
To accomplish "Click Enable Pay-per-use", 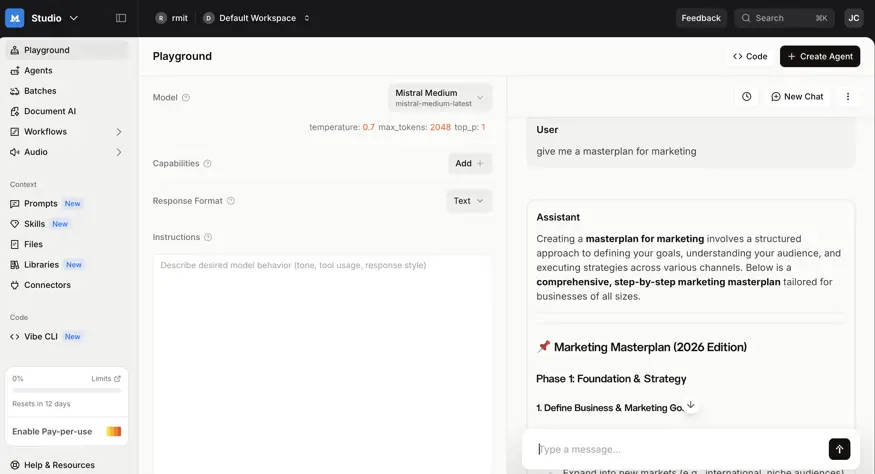I will point(66,432).
